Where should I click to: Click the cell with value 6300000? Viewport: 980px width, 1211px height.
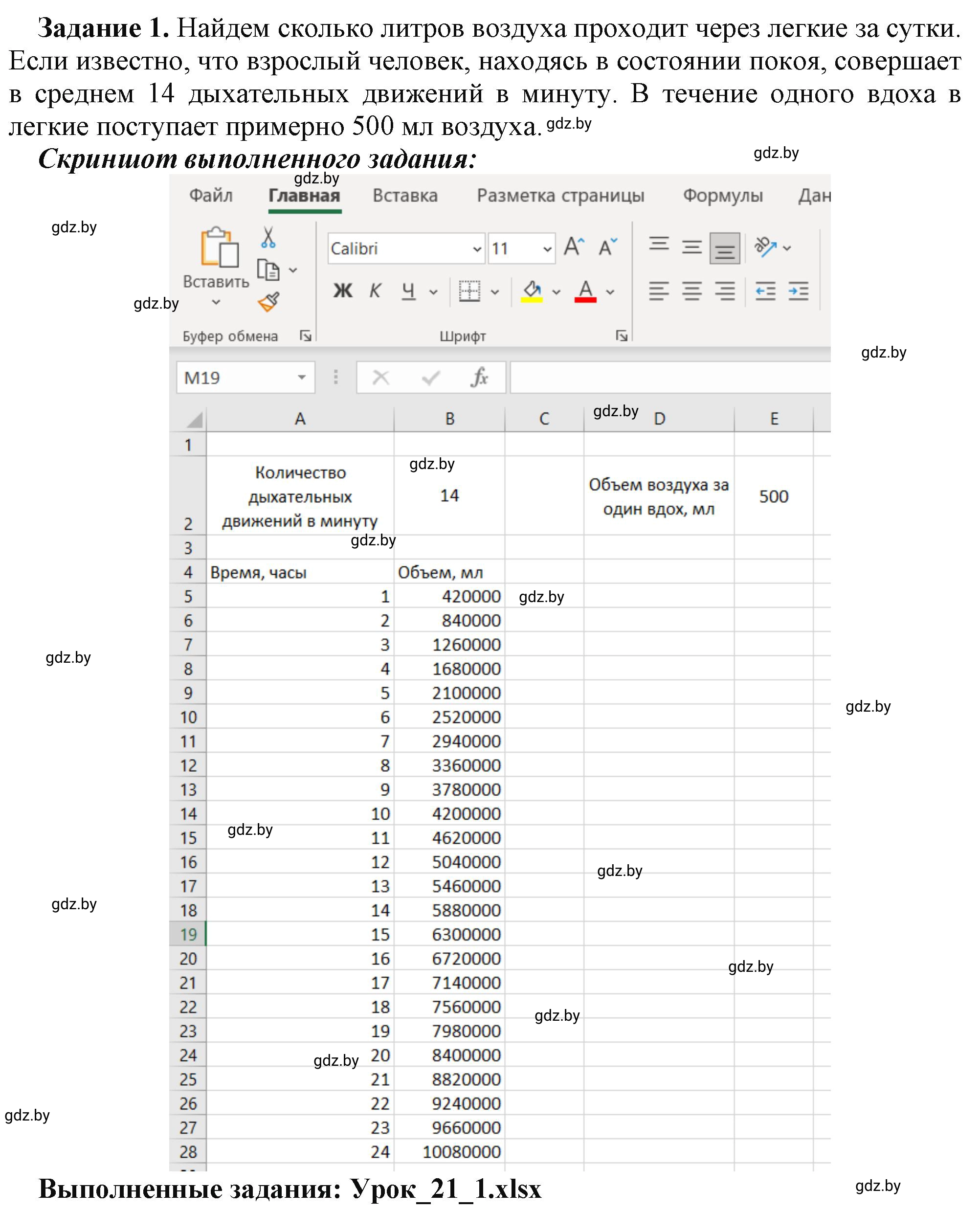coord(449,934)
